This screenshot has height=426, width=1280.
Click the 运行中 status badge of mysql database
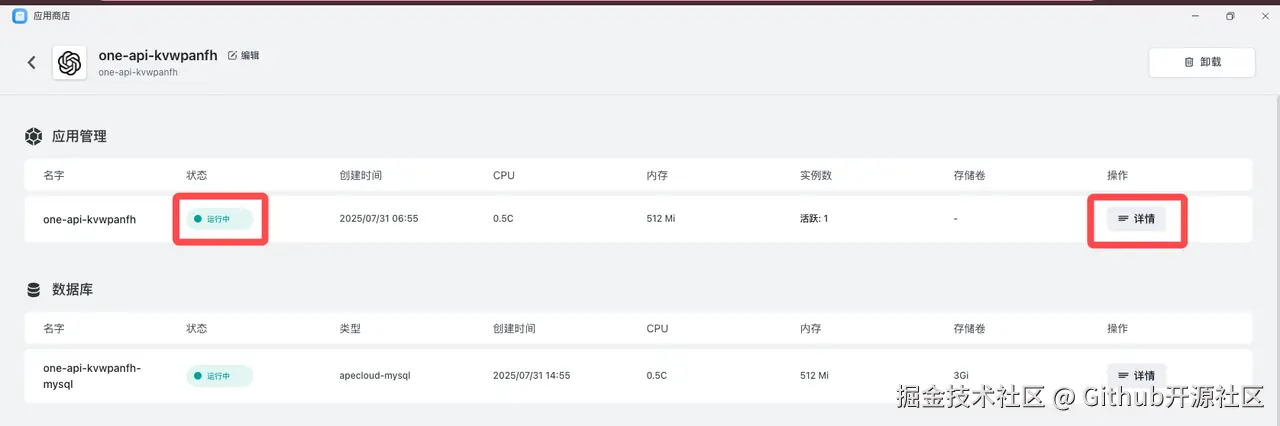pos(219,376)
